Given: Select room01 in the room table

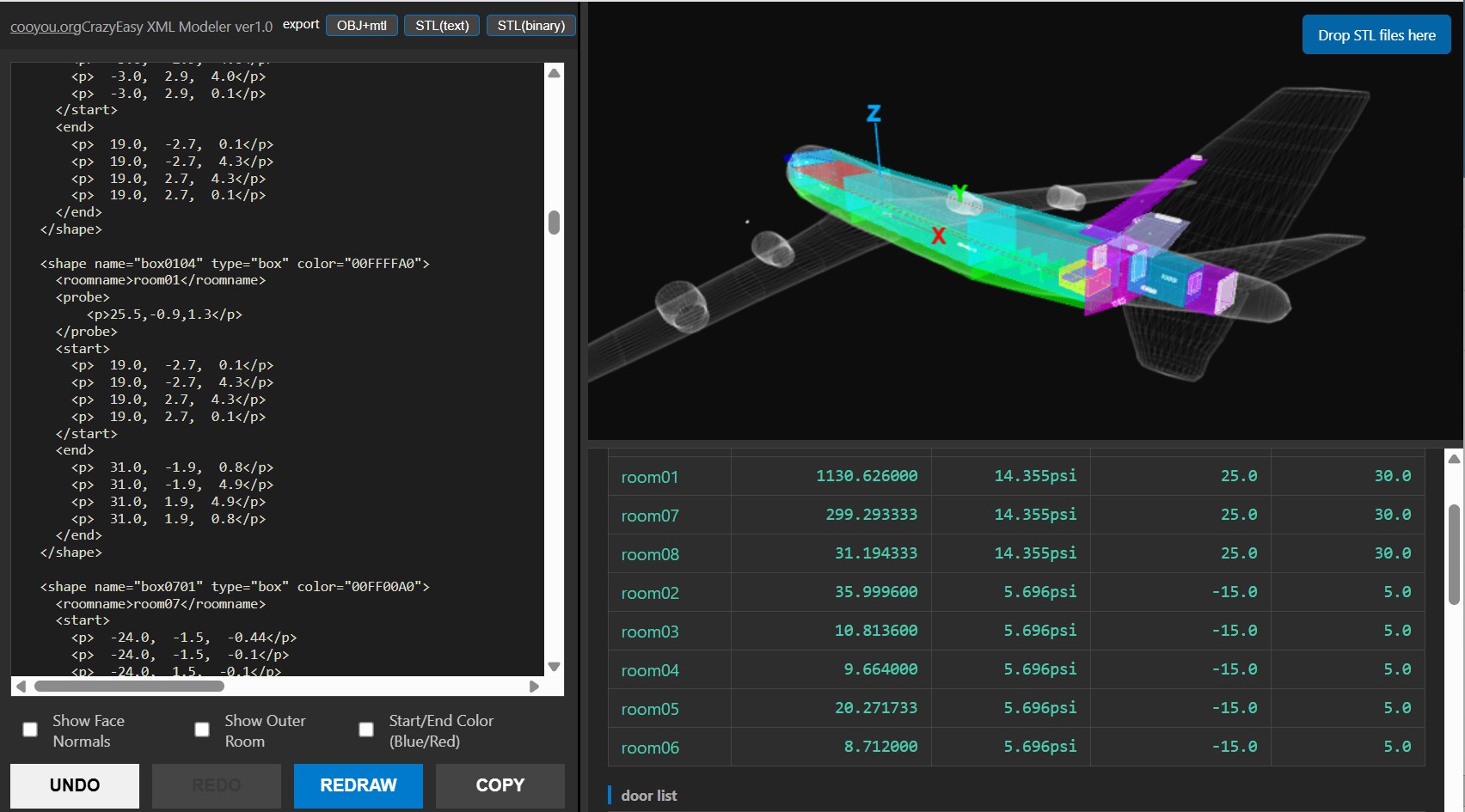Looking at the screenshot, I should (650, 477).
